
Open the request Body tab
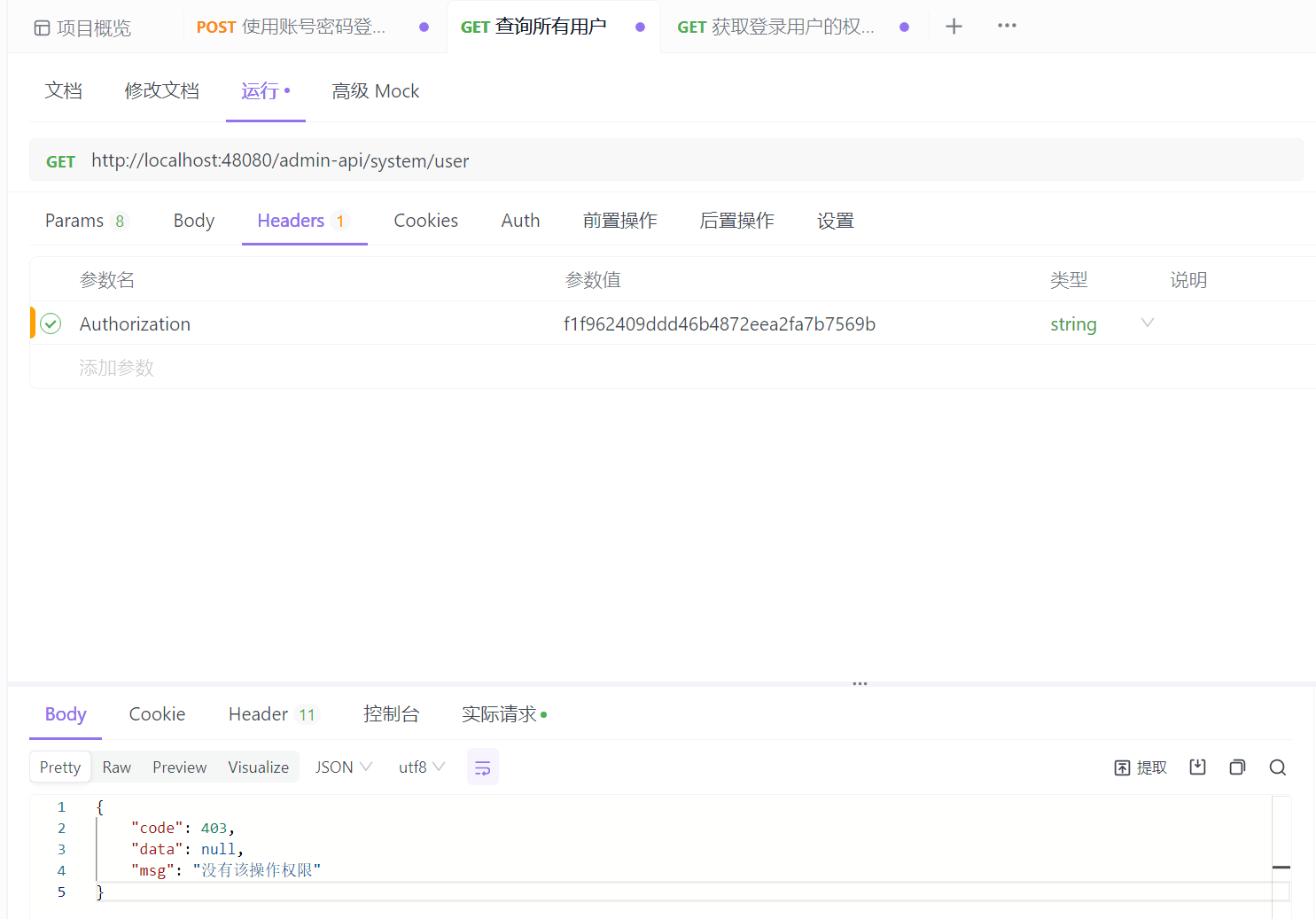(x=194, y=221)
